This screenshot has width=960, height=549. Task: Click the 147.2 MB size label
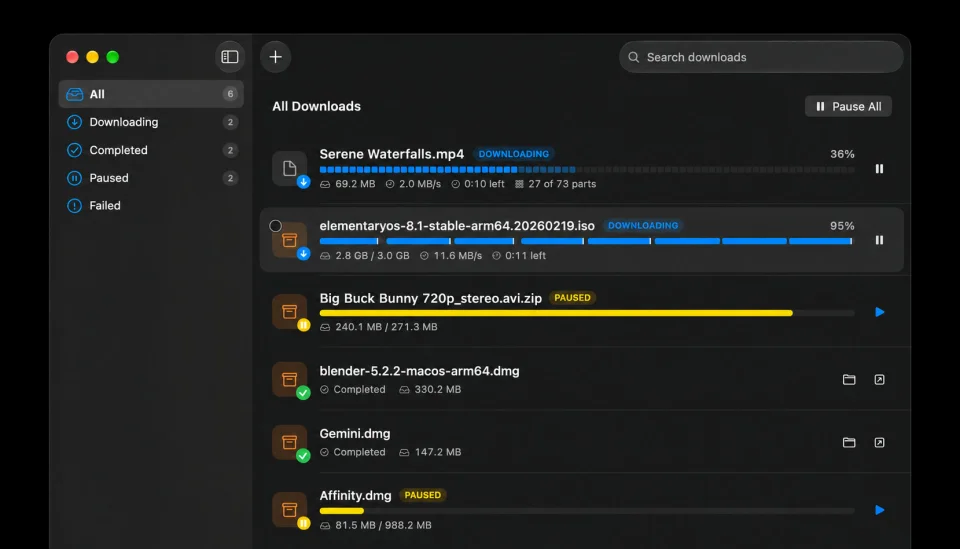tap(438, 452)
